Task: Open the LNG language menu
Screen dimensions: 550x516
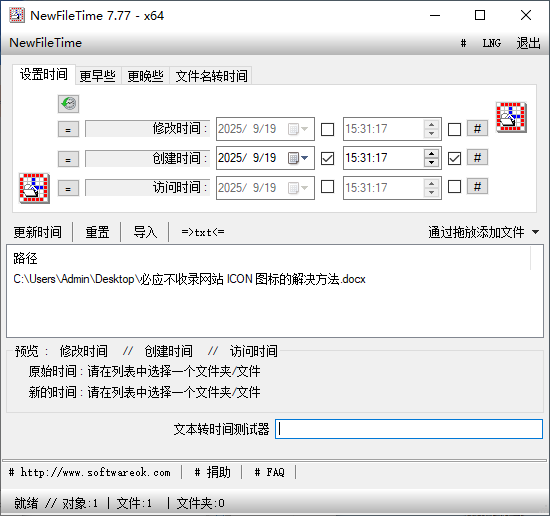Action: point(492,43)
